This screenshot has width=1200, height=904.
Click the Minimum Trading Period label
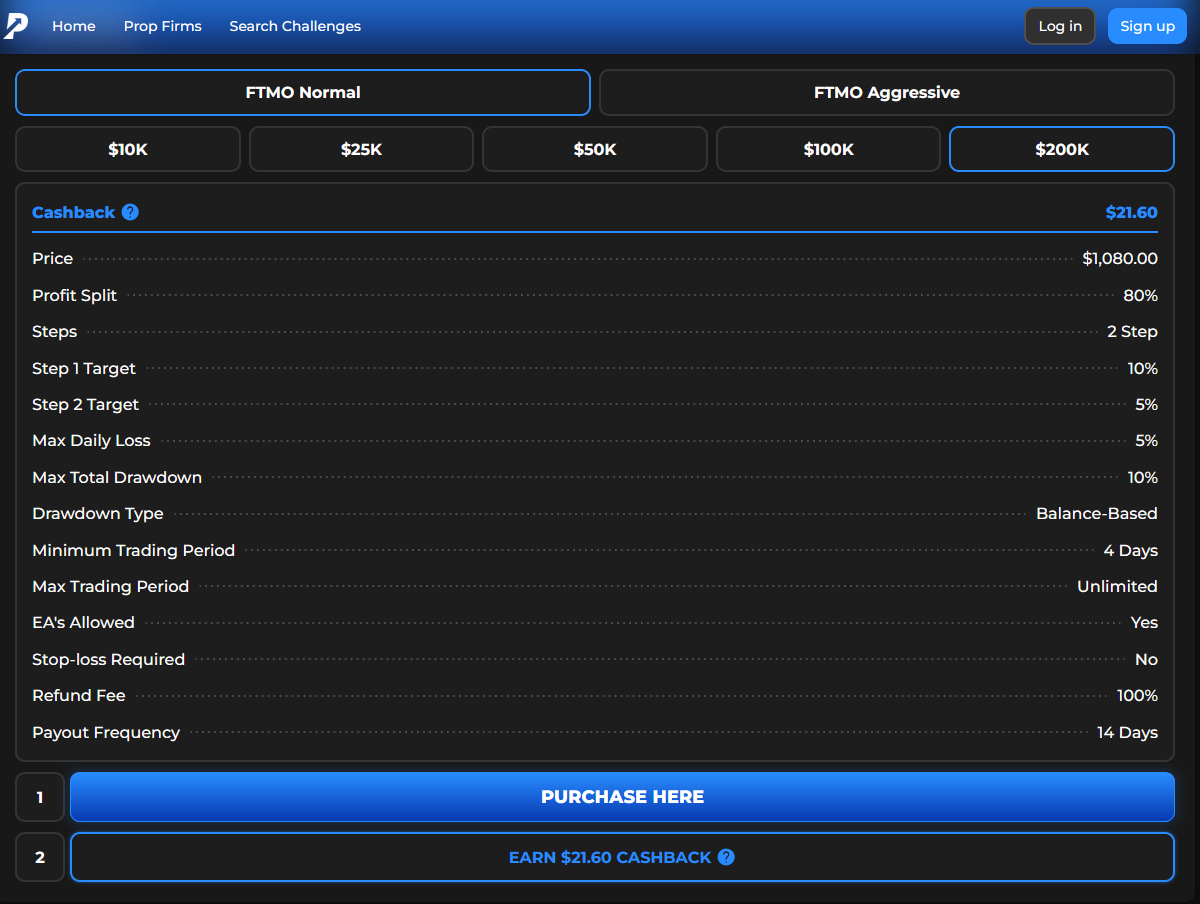(x=134, y=550)
